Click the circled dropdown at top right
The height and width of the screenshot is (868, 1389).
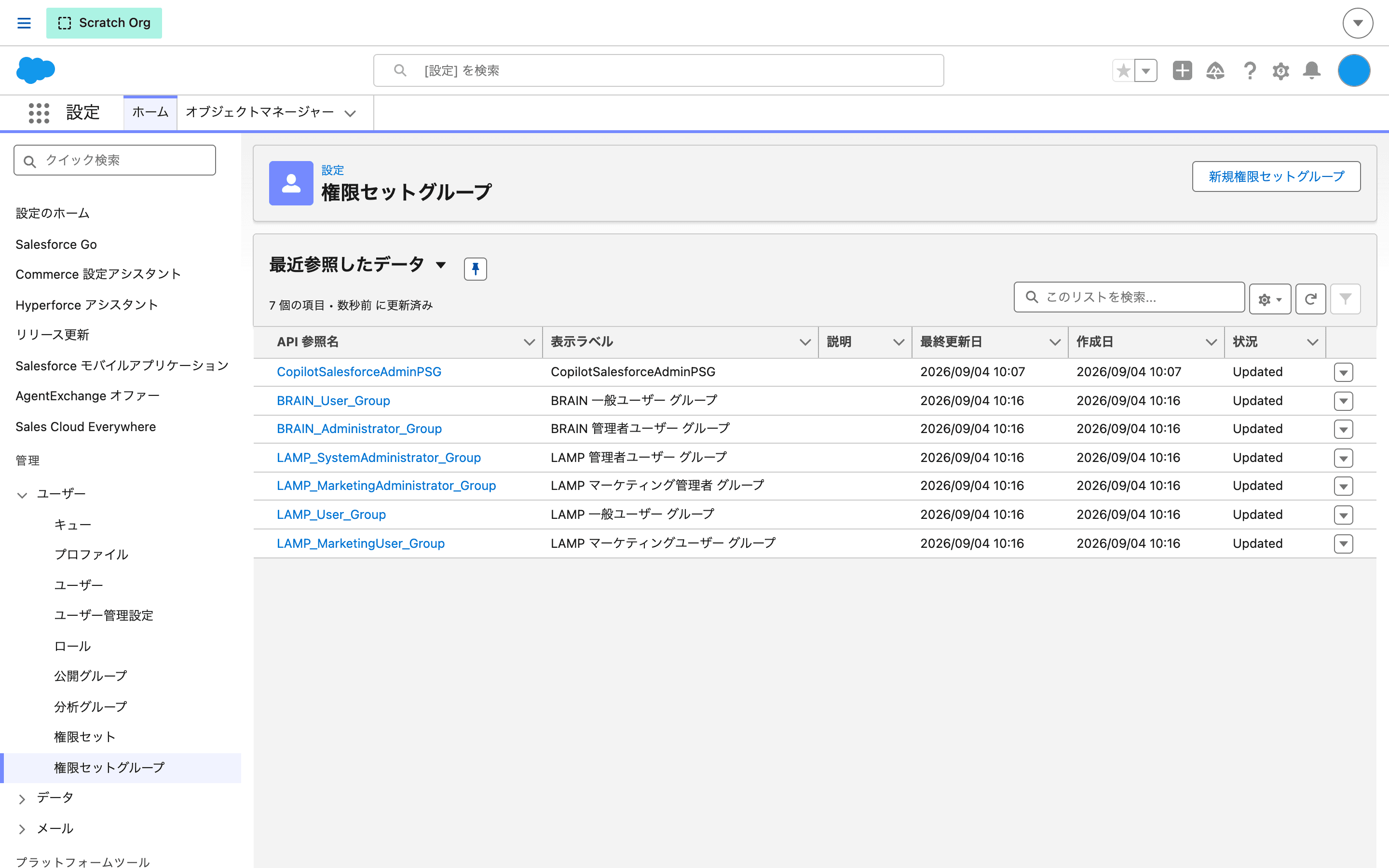click(1358, 23)
